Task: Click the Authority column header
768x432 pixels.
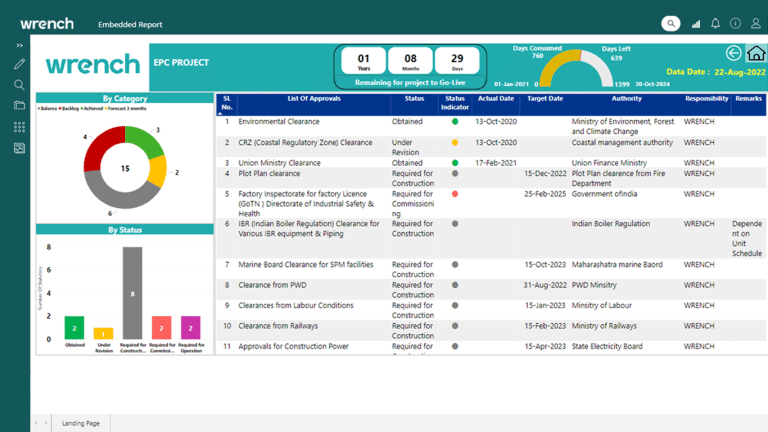Action: tap(626, 98)
